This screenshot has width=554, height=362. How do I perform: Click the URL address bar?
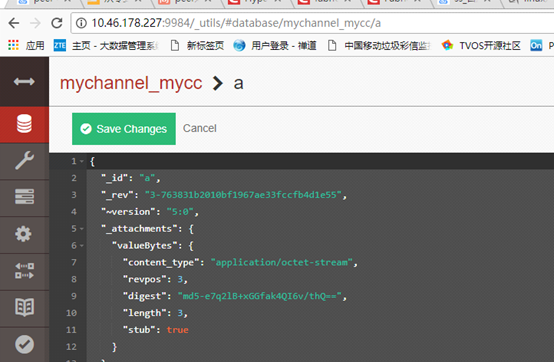pyautogui.click(x=311, y=23)
